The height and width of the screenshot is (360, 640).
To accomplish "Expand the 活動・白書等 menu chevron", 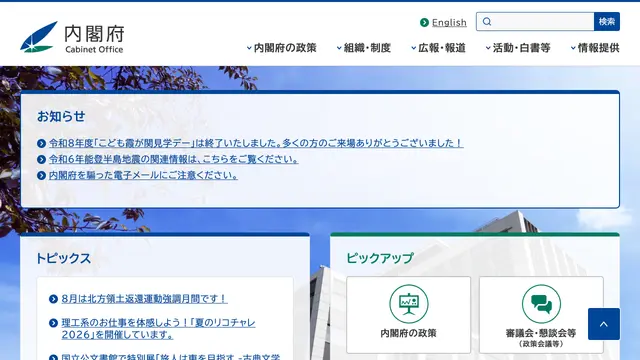I will [x=488, y=48].
